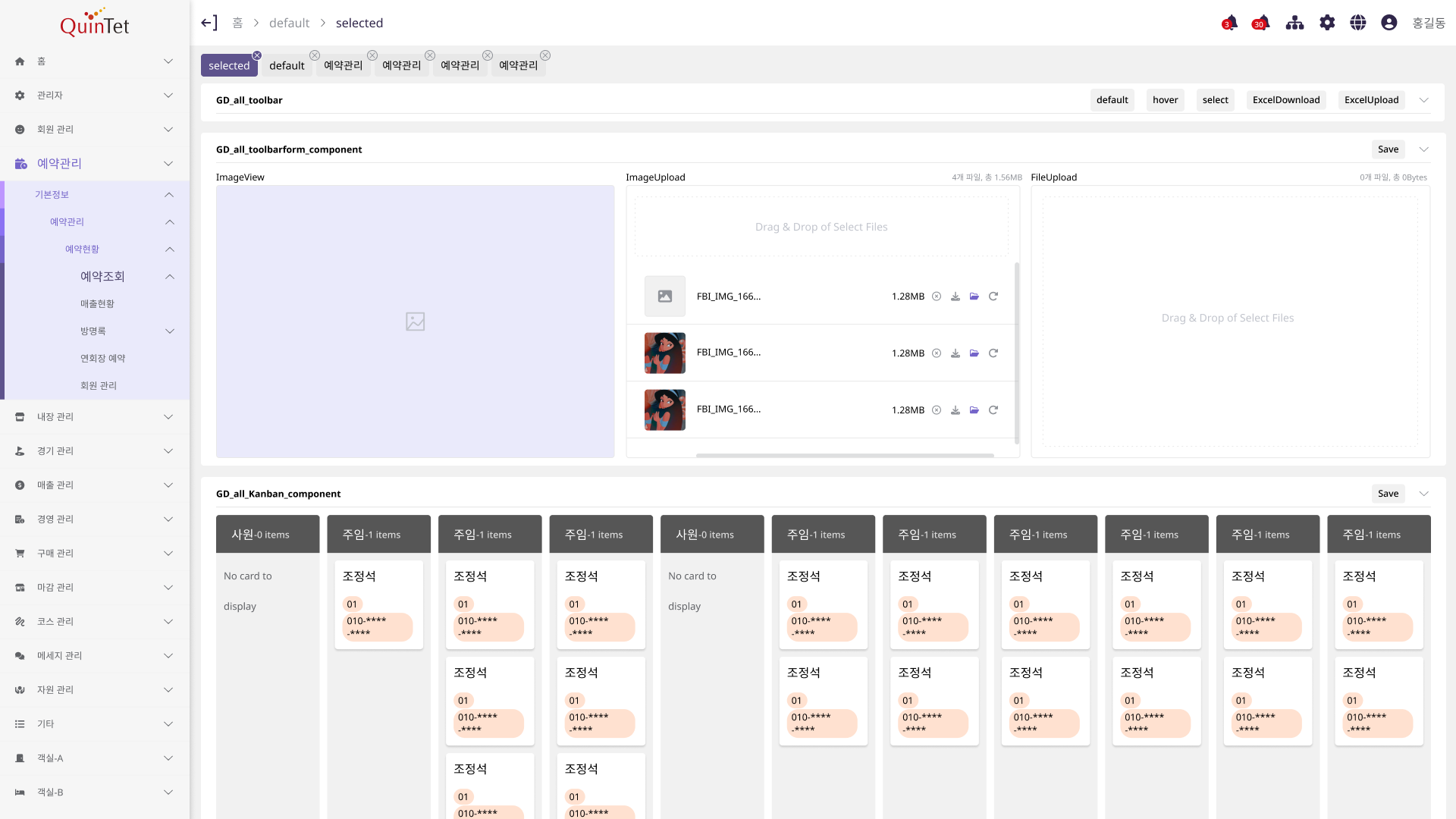Remove the first uploaded file with the X icon

click(937, 297)
